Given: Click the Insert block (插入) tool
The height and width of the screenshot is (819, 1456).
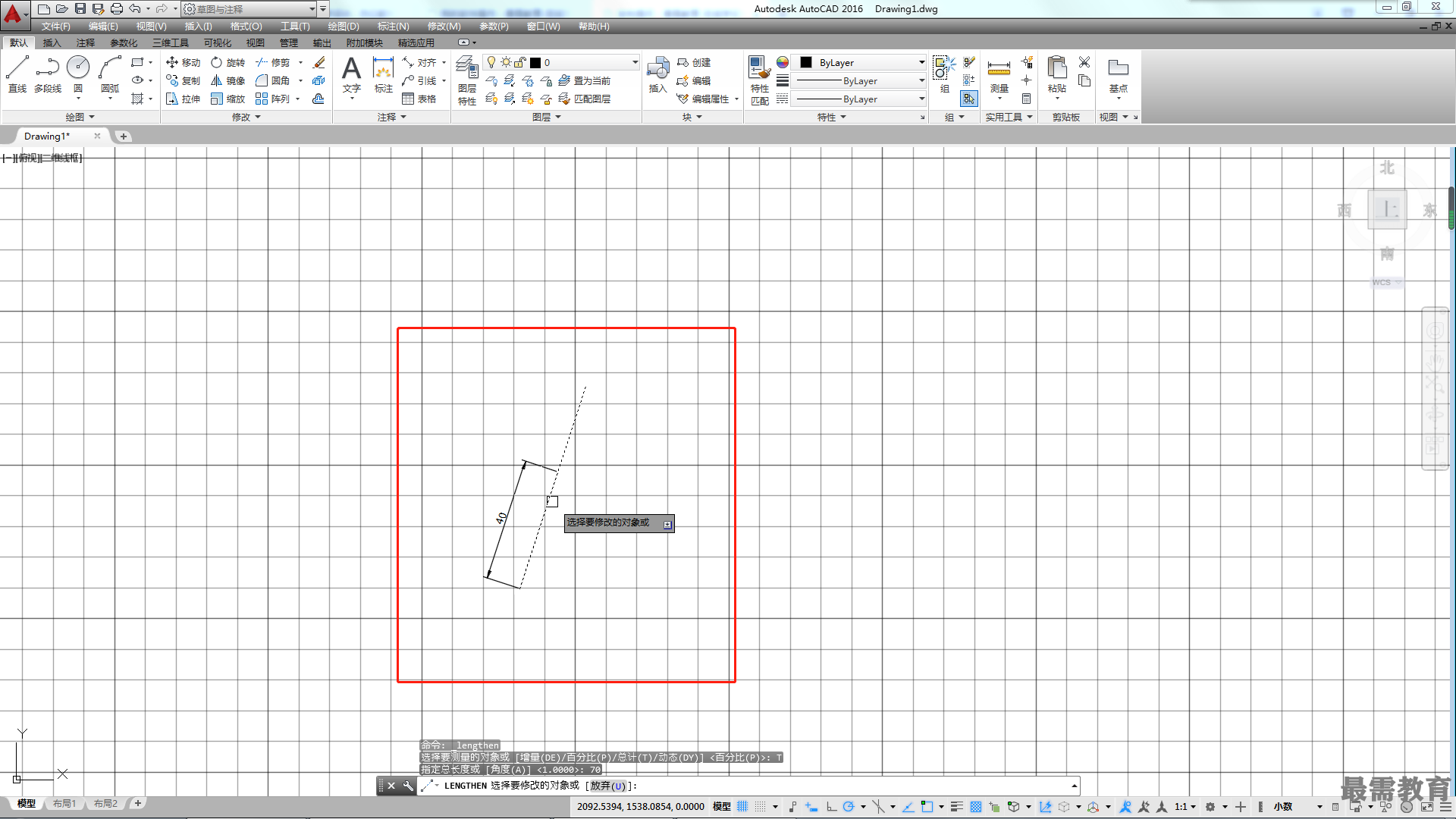Looking at the screenshot, I should coord(657,74).
